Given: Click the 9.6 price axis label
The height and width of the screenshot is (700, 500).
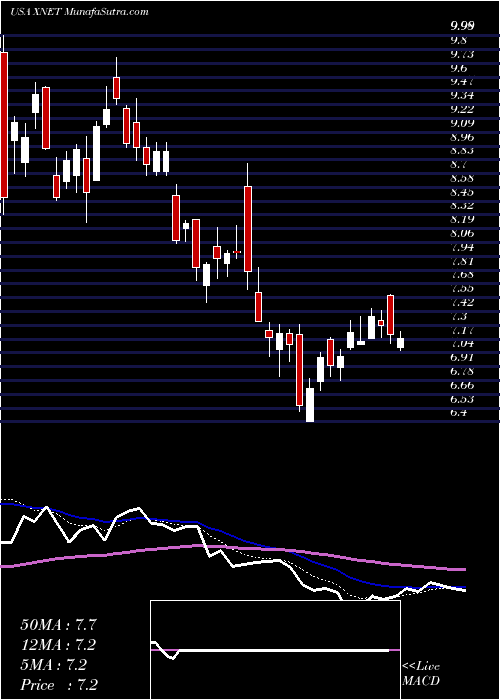Looking at the screenshot, I should pyautogui.click(x=458, y=68).
